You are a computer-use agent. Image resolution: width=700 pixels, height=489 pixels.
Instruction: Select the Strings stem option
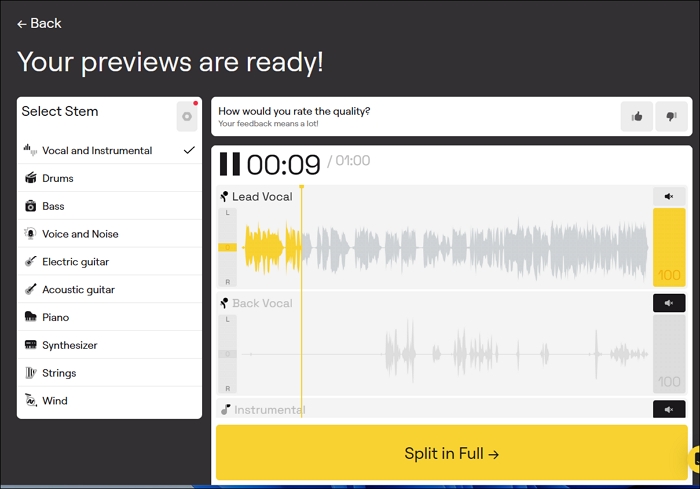point(59,373)
